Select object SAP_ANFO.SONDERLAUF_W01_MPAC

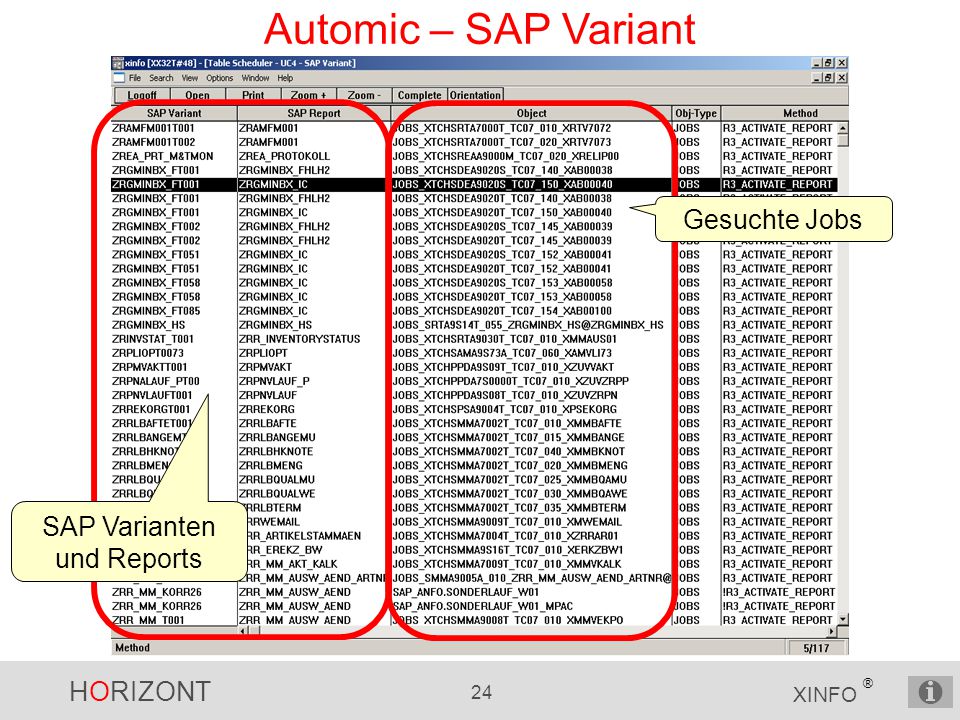[x=482, y=607]
